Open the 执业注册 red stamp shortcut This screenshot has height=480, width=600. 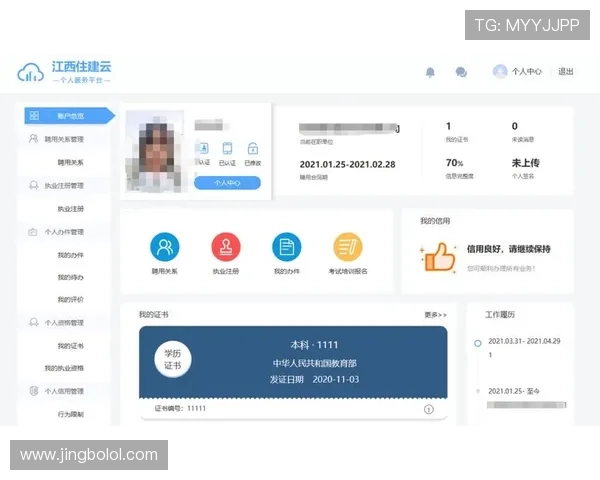226,247
